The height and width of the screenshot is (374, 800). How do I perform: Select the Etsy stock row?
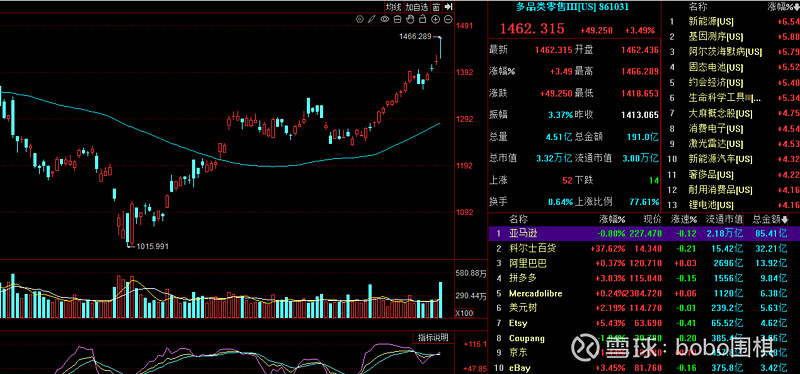[644, 323]
